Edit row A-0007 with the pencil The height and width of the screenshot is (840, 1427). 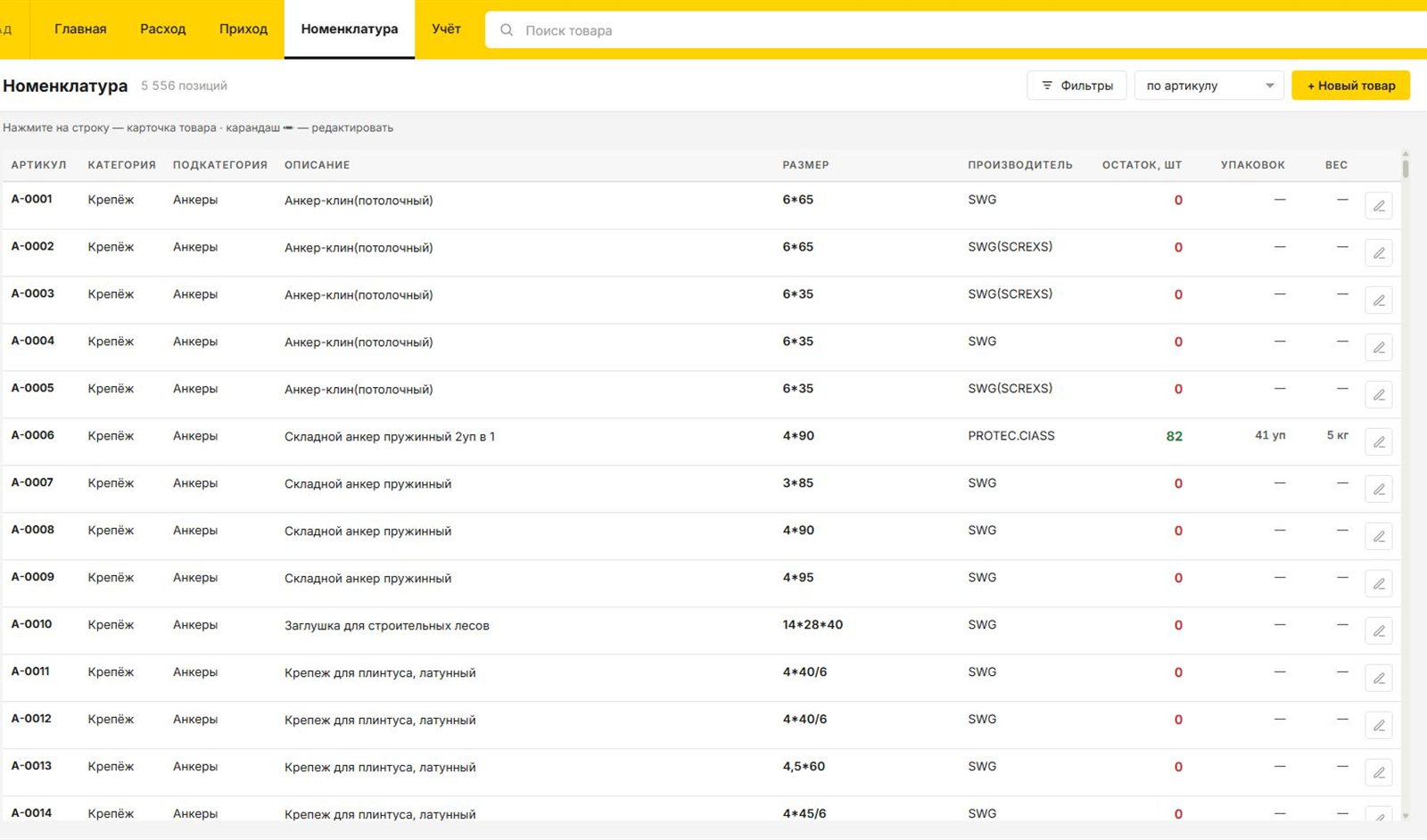tap(1378, 490)
